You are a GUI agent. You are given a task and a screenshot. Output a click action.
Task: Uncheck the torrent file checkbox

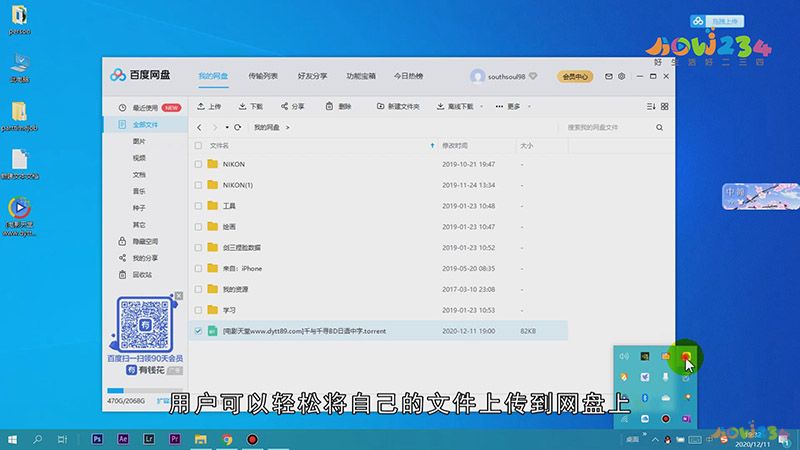(x=198, y=331)
